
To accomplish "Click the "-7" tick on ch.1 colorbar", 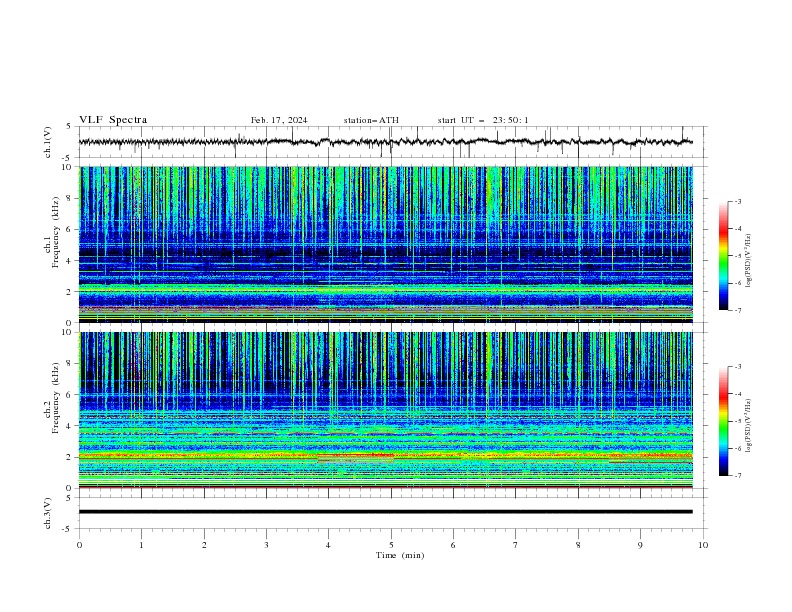I will coord(738,310).
